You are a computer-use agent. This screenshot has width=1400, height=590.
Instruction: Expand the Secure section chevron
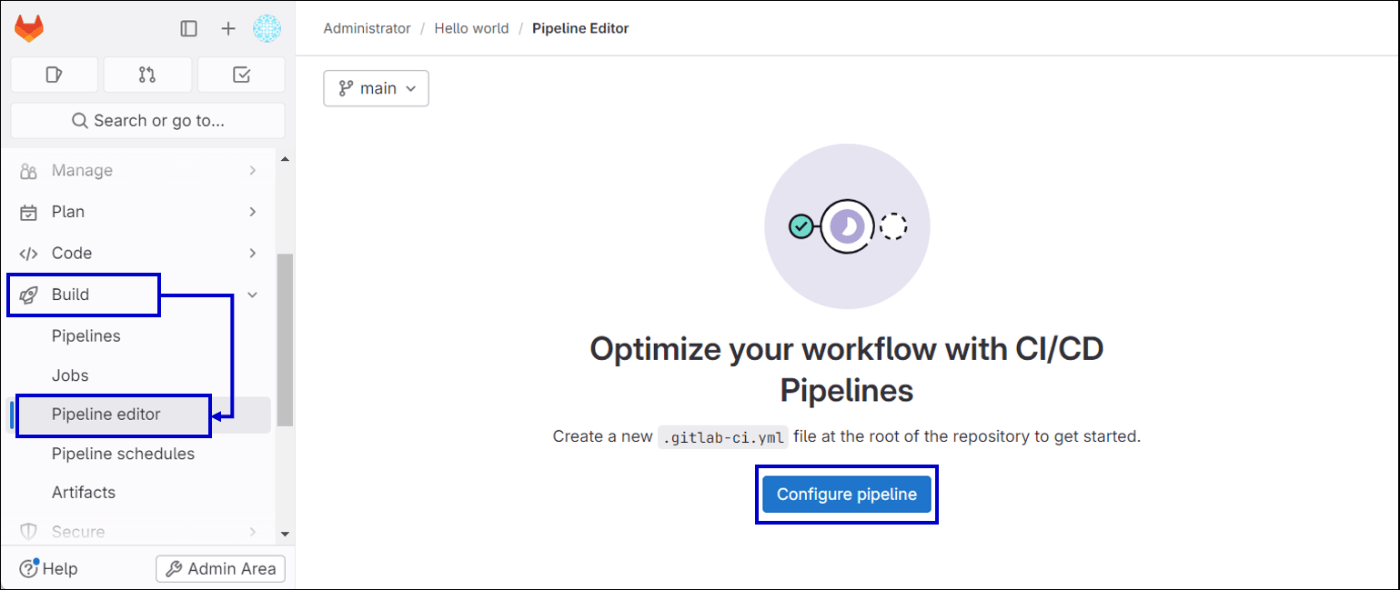253,532
